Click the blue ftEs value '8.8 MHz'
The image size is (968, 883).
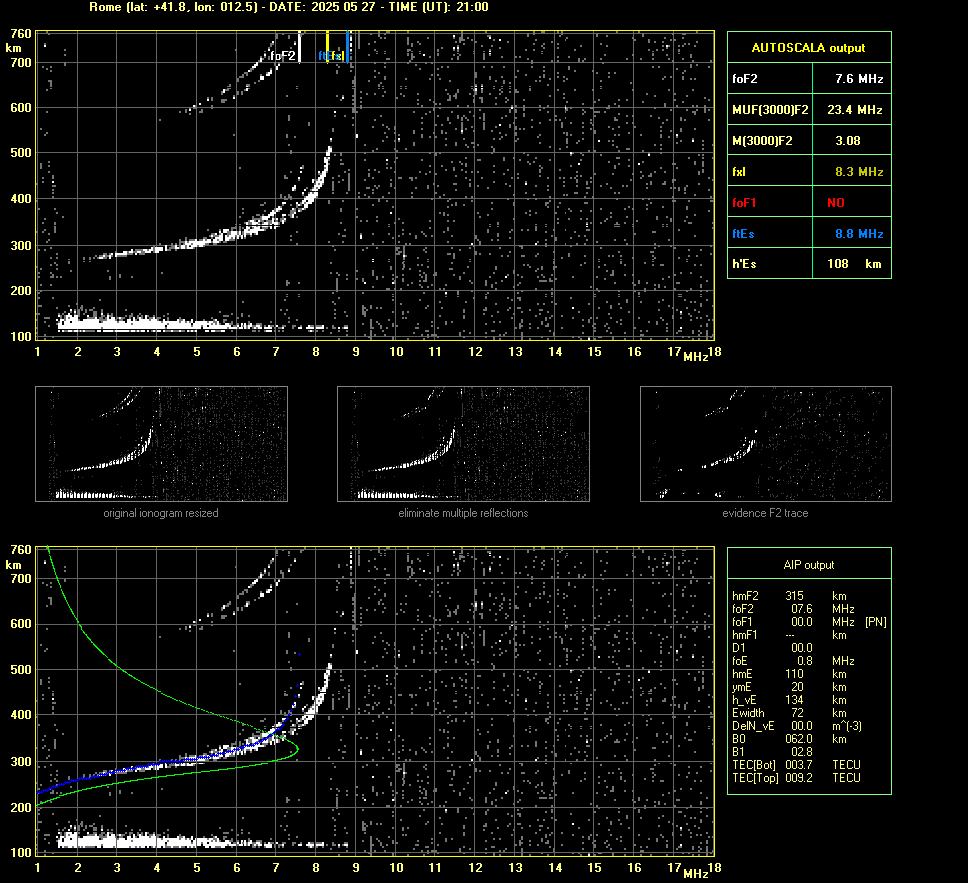[x=859, y=233]
